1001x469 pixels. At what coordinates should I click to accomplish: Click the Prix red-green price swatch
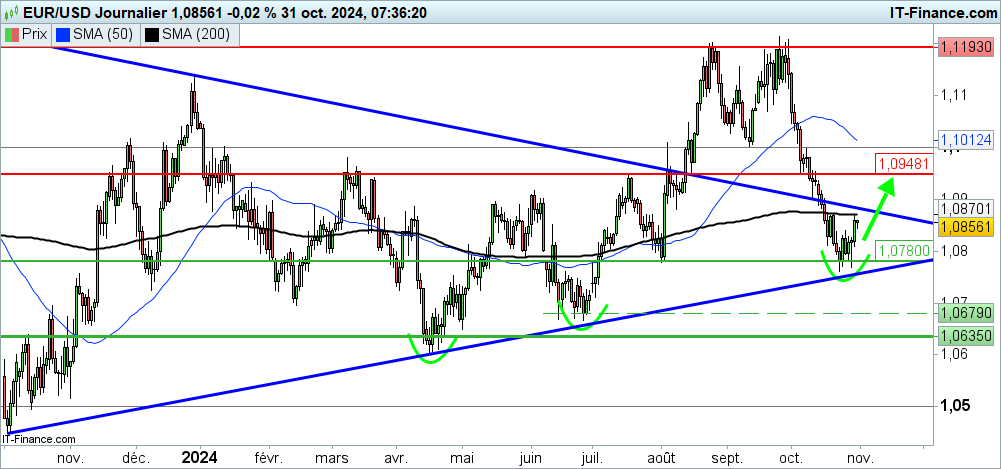[x=12, y=34]
